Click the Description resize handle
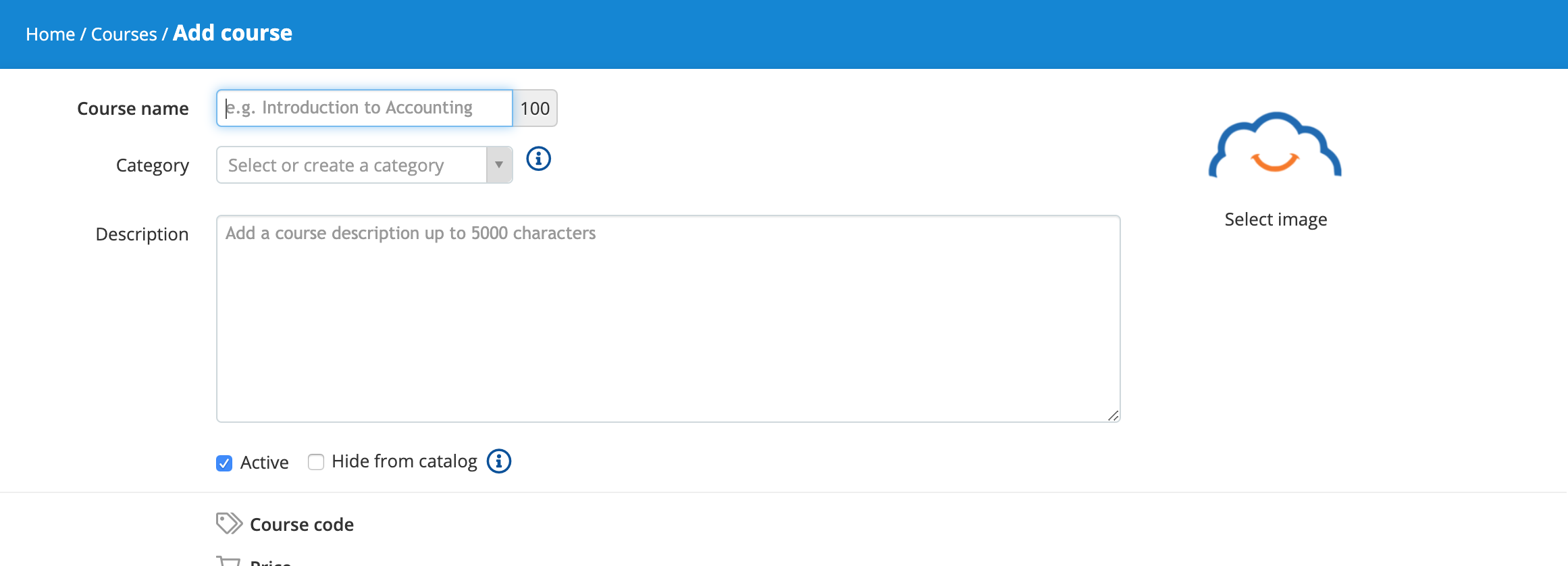This screenshot has height=566, width=1568. point(1113,415)
